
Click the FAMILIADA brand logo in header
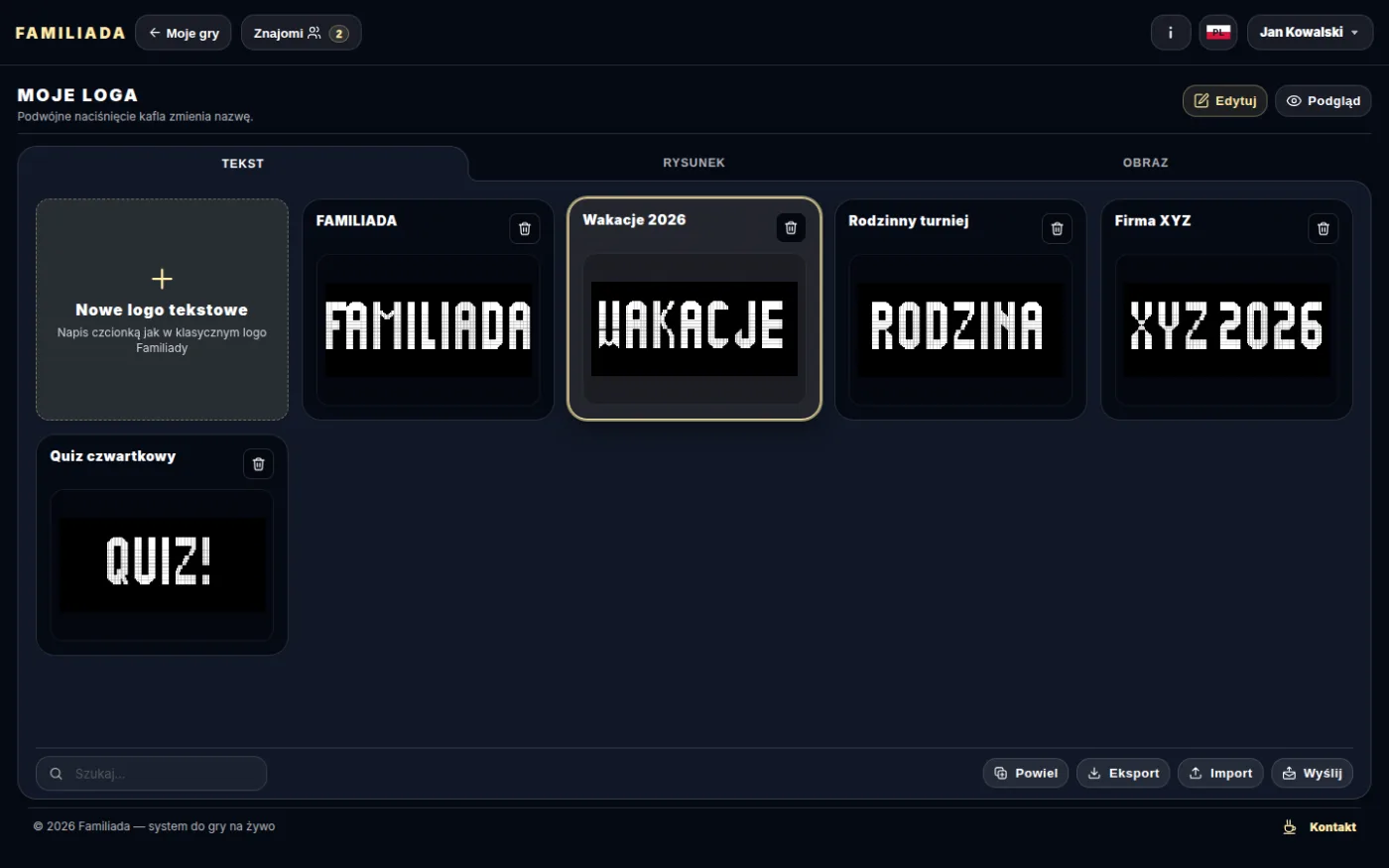click(x=70, y=33)
